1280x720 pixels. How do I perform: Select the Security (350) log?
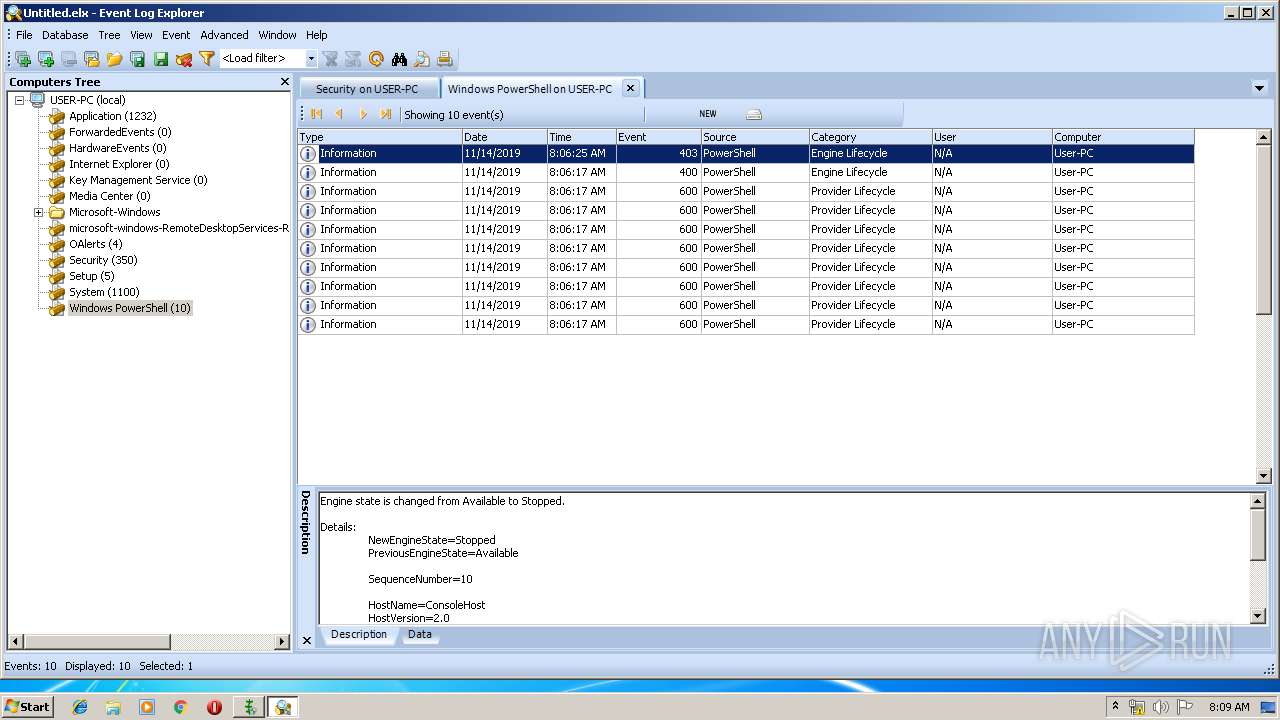pyautogui.click(x=103, y=260)
